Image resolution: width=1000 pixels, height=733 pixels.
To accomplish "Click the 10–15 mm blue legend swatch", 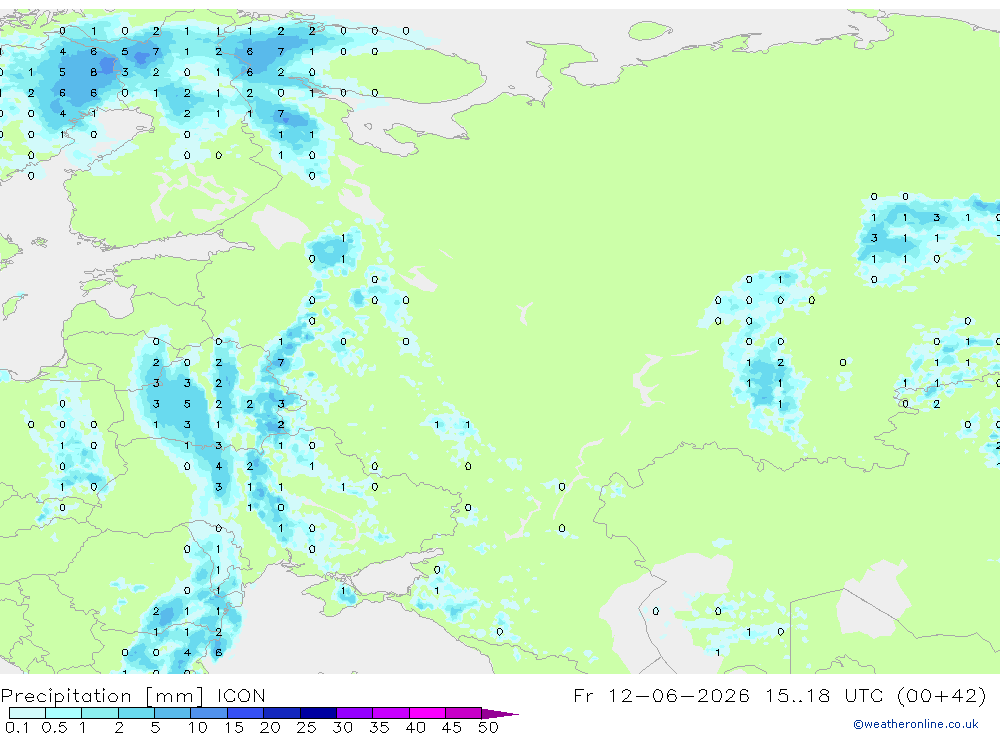I will pos(209,713).
